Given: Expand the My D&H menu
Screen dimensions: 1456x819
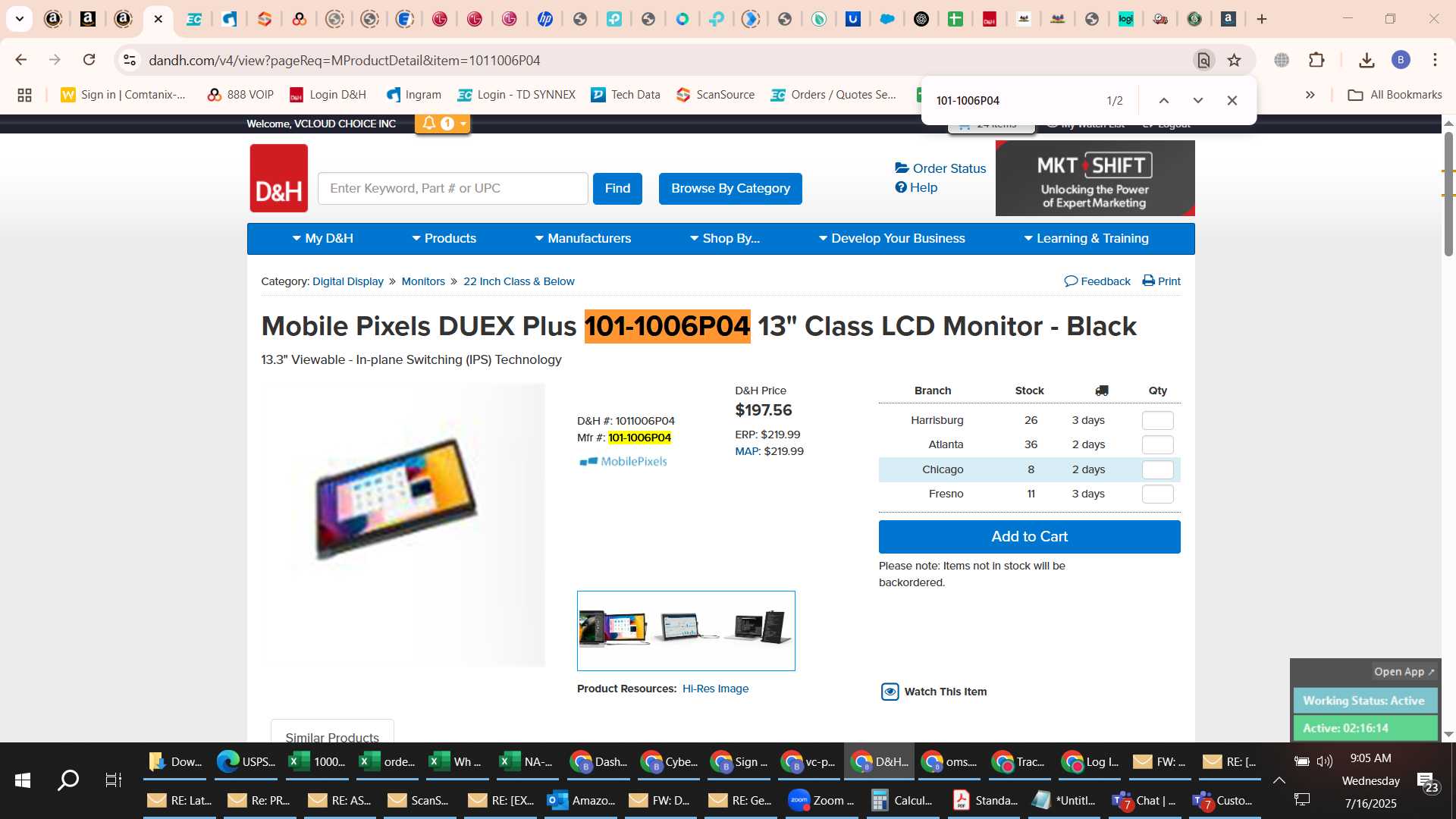Looking at the screenshot, I should click(323, 238).
